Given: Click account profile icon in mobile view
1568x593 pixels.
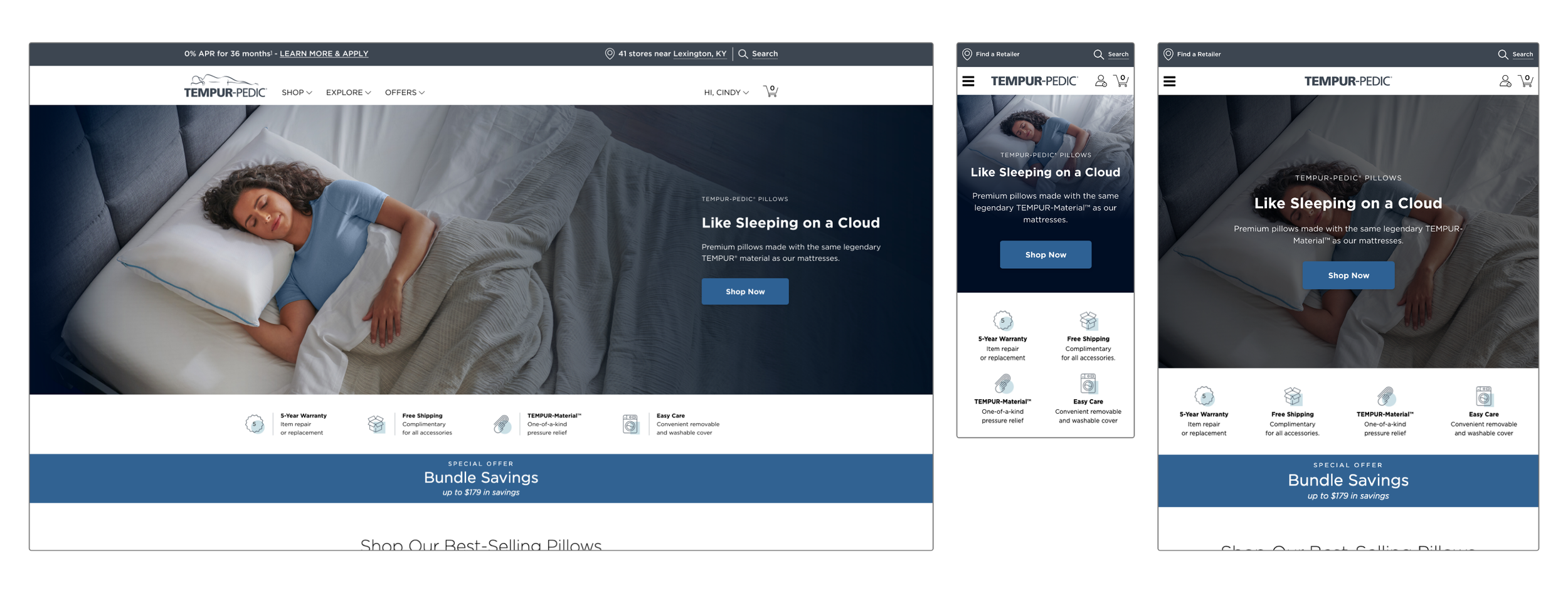Looking at the screenshot, I should 1101,81.
